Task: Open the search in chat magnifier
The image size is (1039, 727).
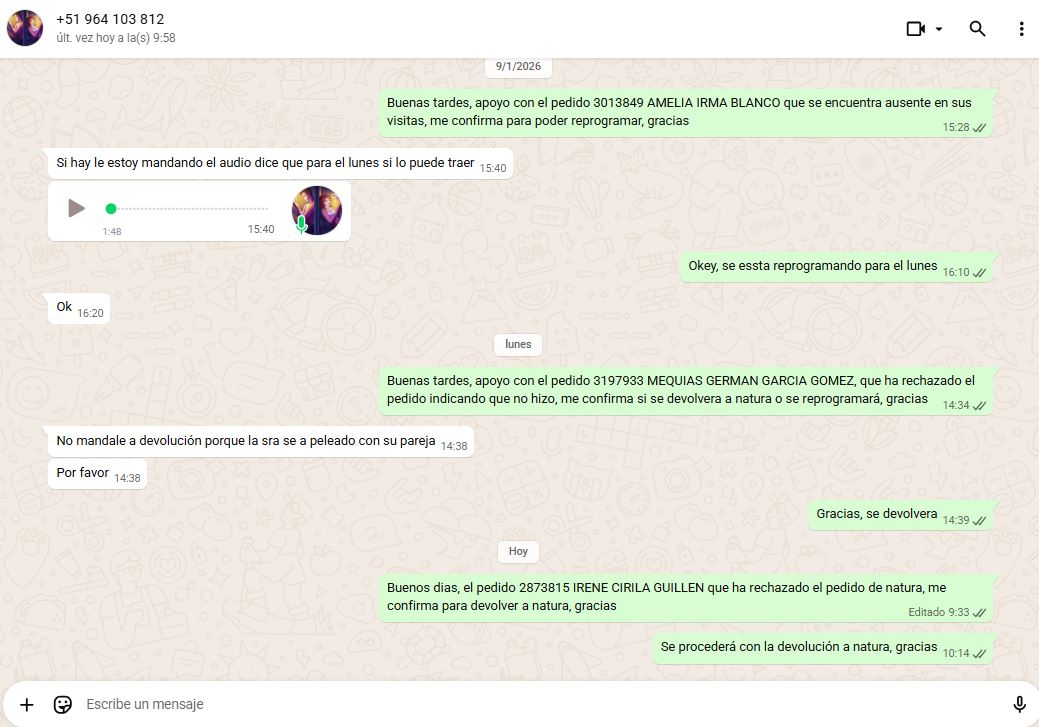Action: click(977, 29)
